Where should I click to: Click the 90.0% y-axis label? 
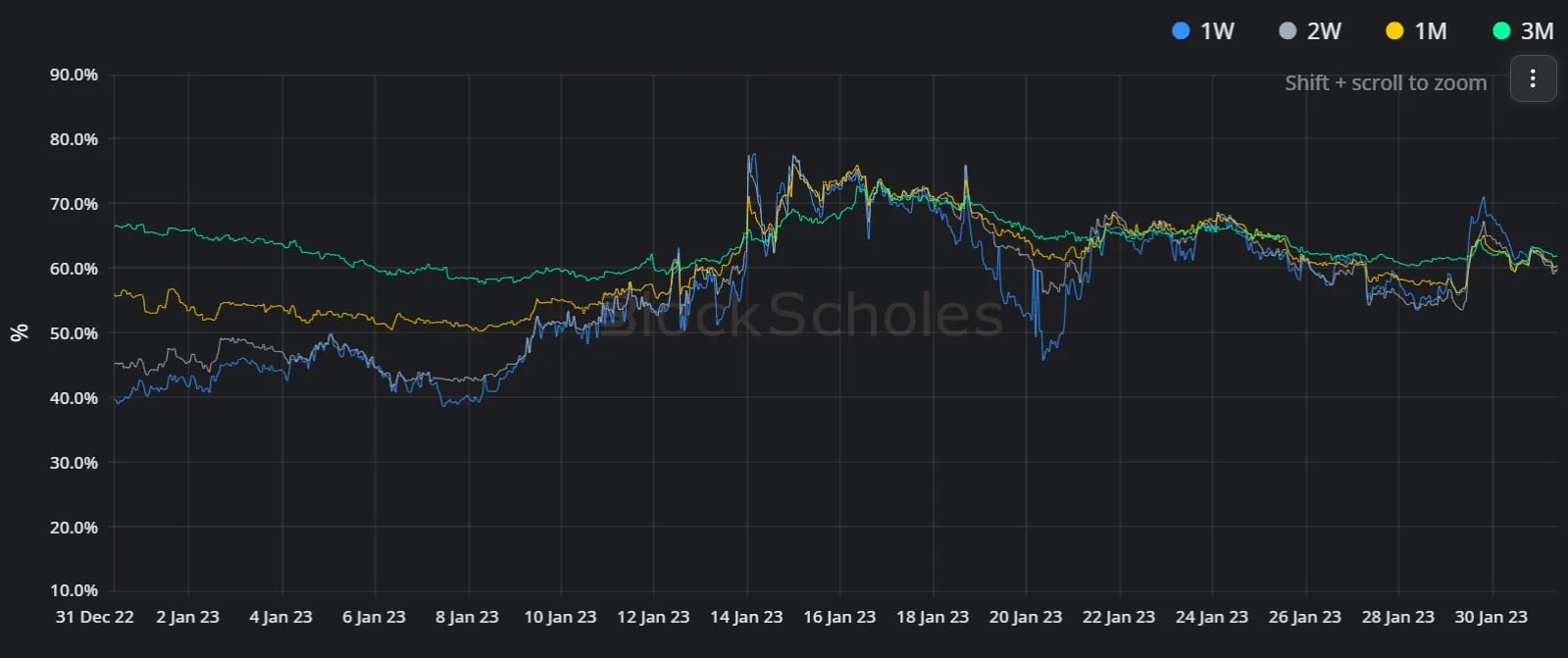75,75
